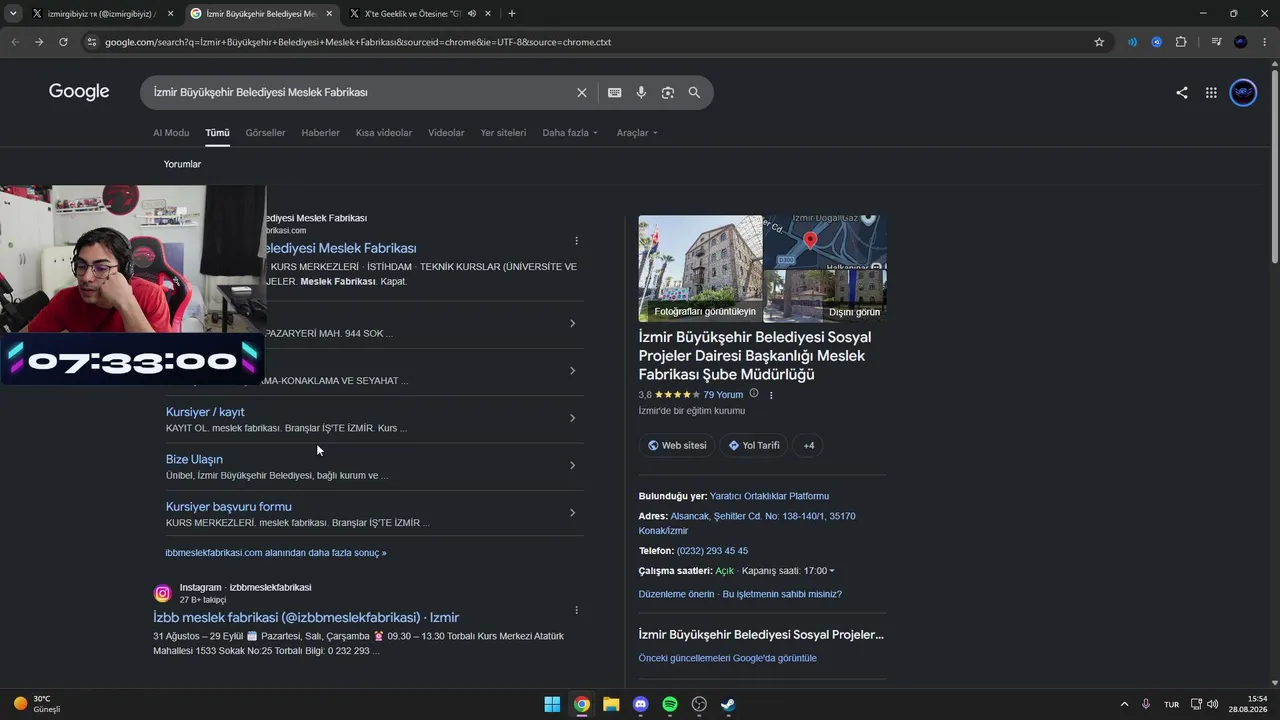Open the Windows Start menu
This screenshot has height=720, width=1280.
pyautogui.click(x=552, y=704)
